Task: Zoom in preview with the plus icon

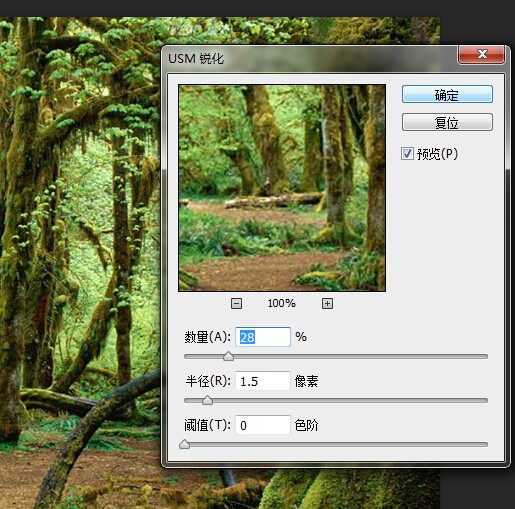Action: pyautogui.click(x=327, y=303)
